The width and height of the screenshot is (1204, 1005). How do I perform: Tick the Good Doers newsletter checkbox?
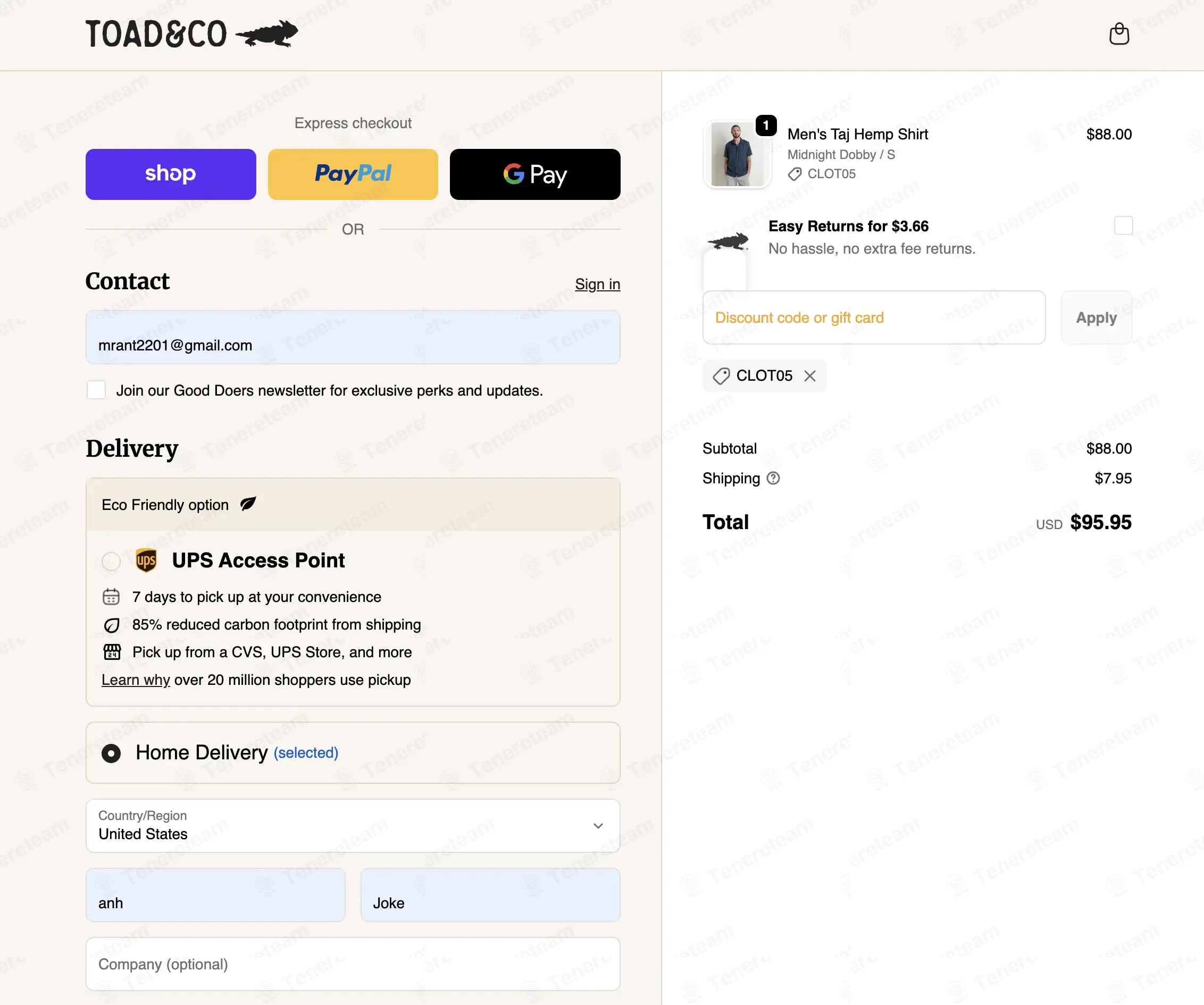coord(96,390)
